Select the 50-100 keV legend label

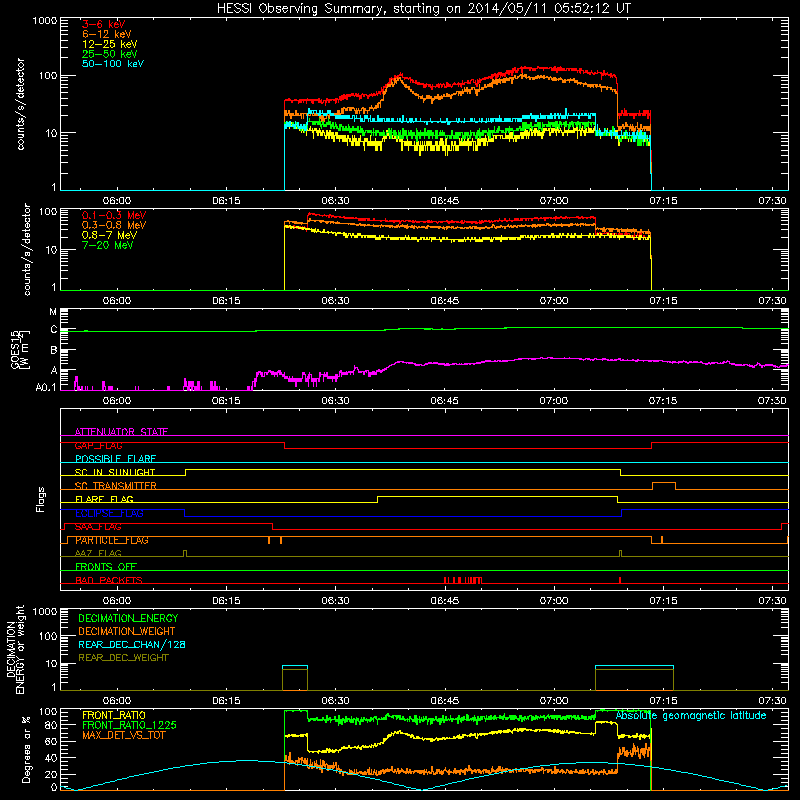tap(113, 64)
